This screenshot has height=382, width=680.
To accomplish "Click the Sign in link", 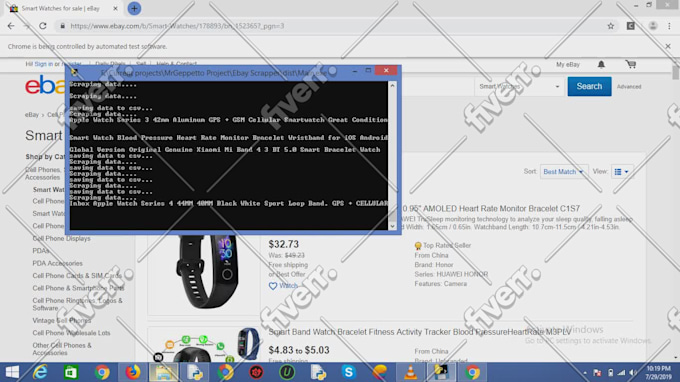I will click(x=43, y=64).
